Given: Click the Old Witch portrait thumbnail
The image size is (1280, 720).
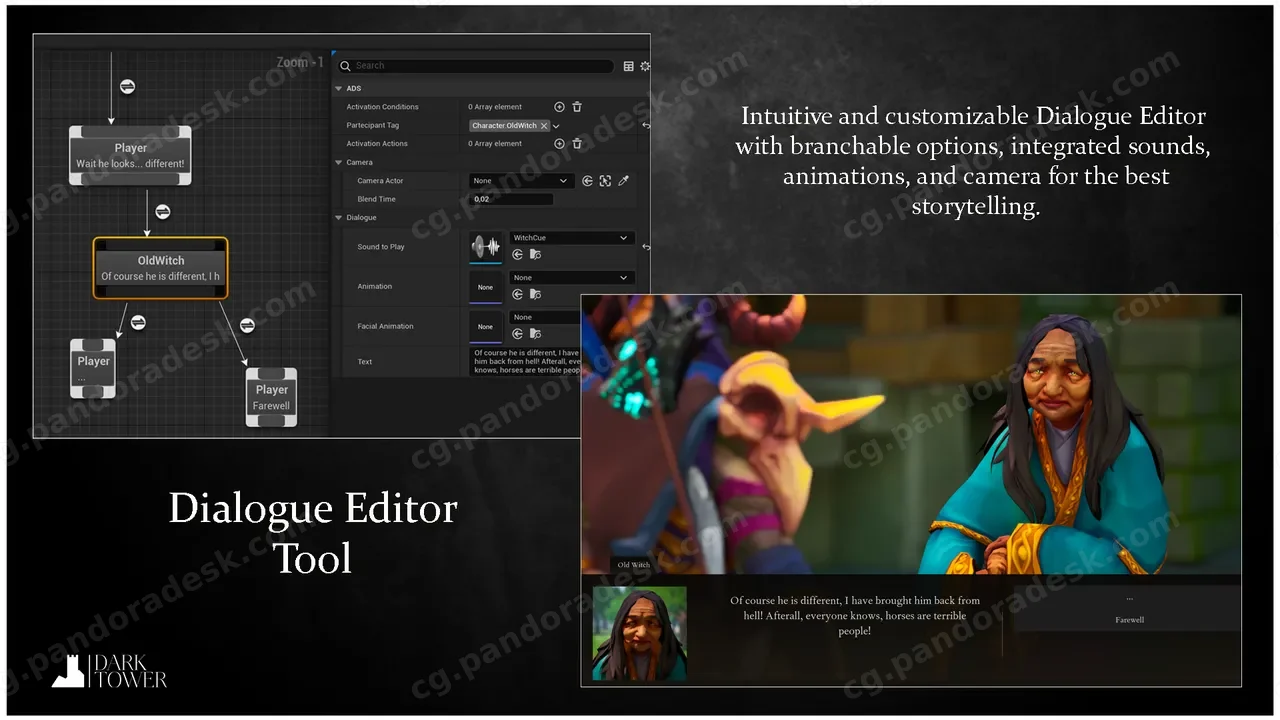Looking at the screenshot, I should pyautogui.click(x=640, y=634).
